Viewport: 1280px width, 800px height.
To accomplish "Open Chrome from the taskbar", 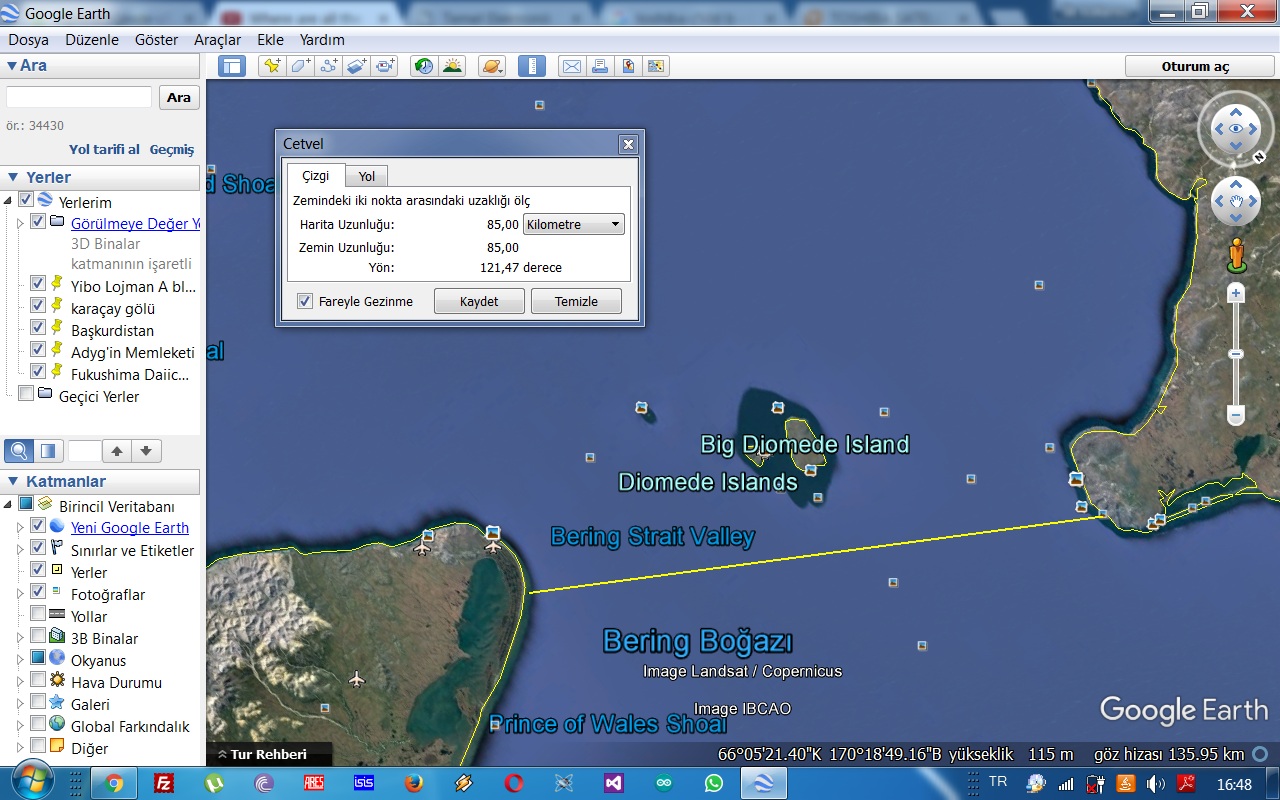I will click(x=113, y=783).
